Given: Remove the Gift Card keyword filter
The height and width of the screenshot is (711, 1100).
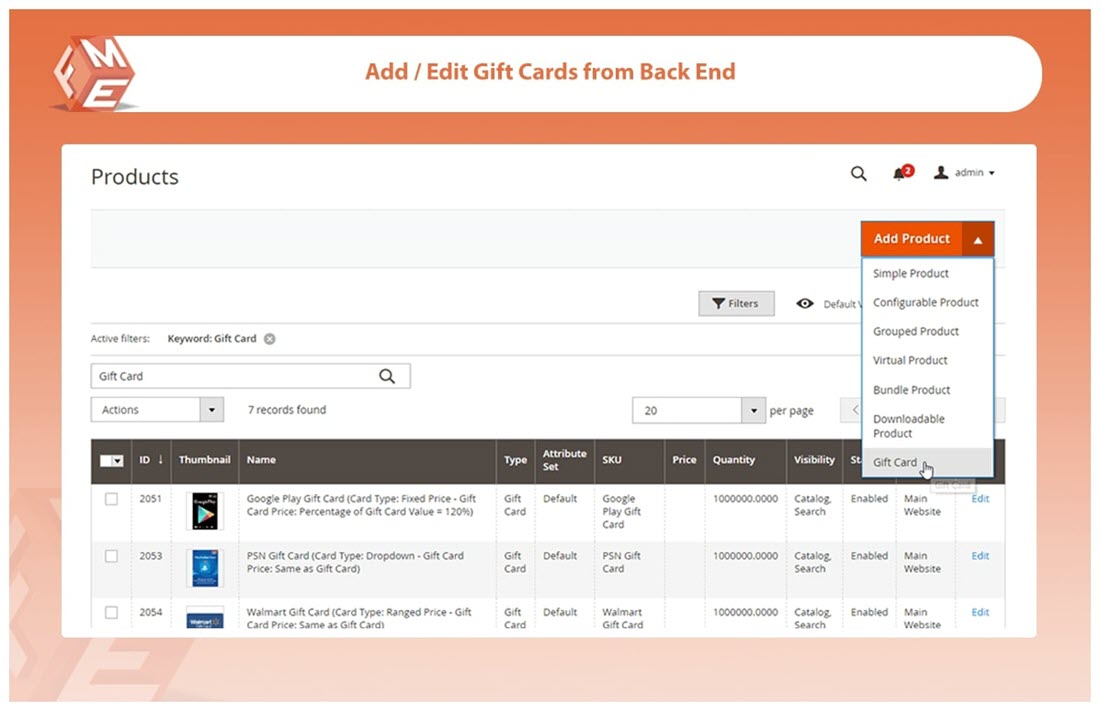Looking at the screenshot, I should pos(270,339).
